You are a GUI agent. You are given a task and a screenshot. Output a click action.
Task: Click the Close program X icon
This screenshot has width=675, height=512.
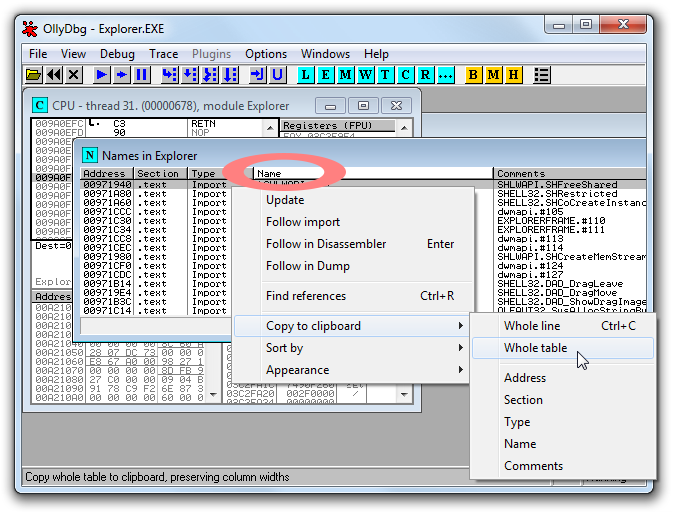pos(74,75)
